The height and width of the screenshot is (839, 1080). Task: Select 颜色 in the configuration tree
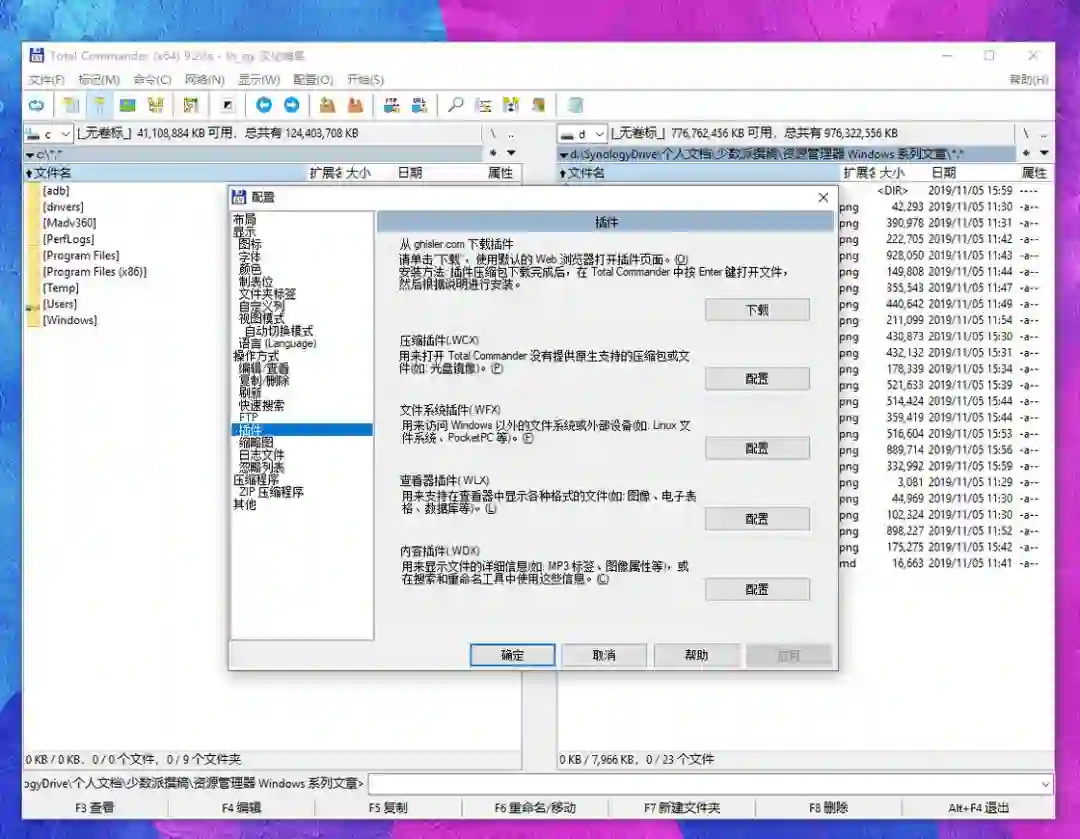249,269
